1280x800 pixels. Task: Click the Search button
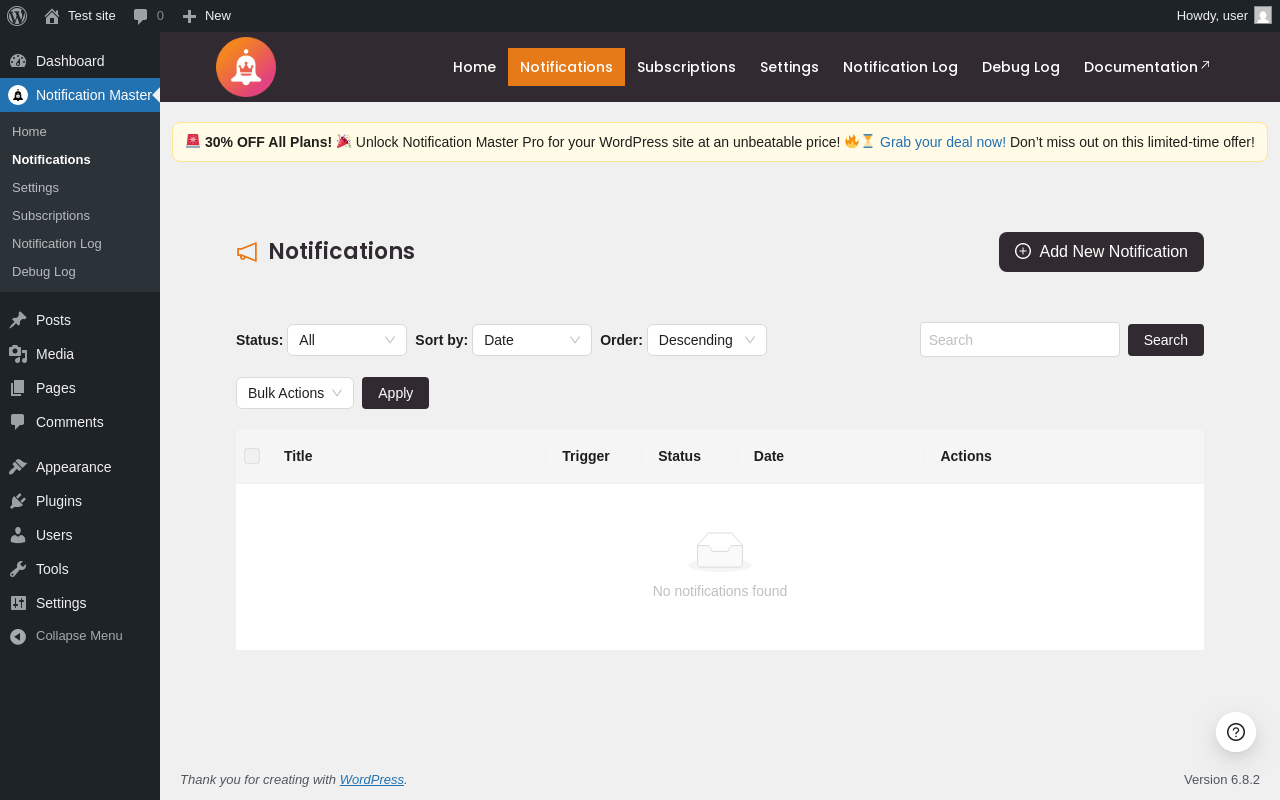[1166, 340]
